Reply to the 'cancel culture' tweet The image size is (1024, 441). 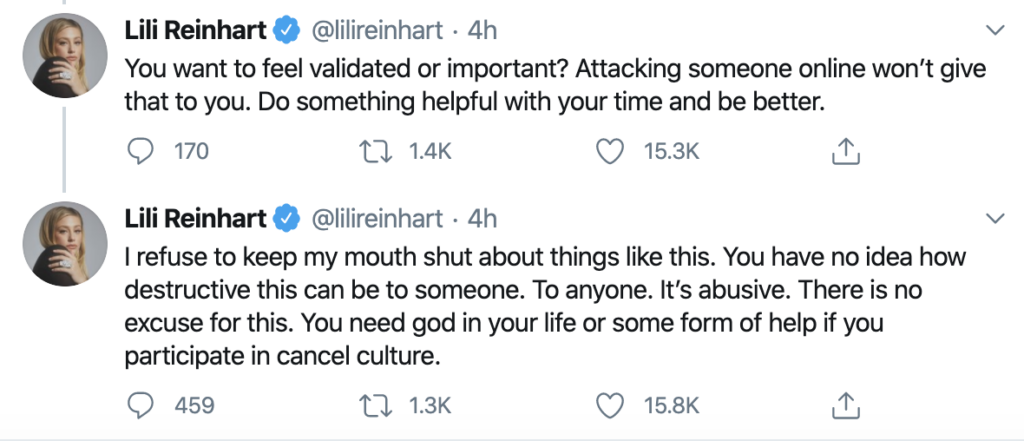[139, 406]
